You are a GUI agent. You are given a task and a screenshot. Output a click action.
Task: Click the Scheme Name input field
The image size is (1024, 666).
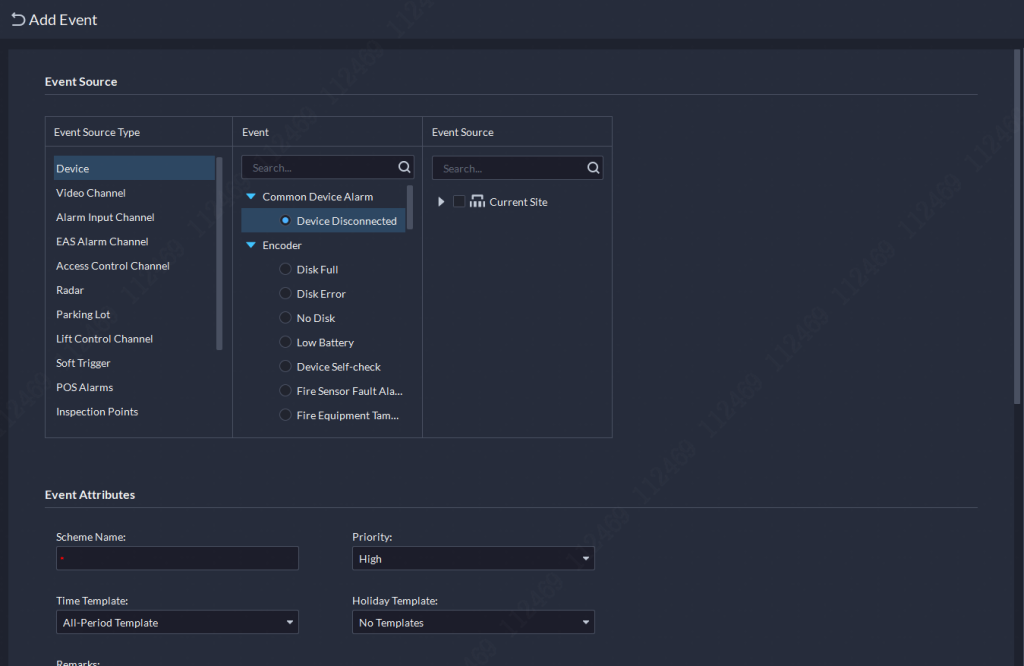coord(177,559)
